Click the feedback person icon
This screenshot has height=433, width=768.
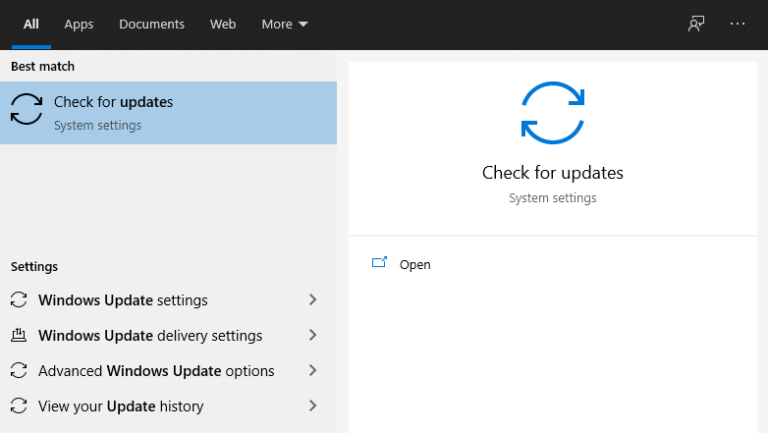click(696, 24)
